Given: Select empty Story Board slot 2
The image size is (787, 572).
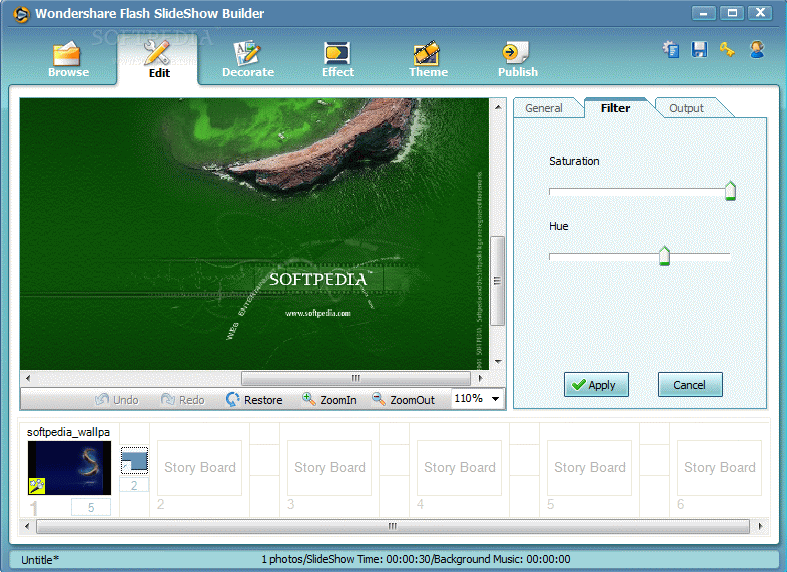Looking at the screenshot, I should pyautogui.click(x=199, y=468).
